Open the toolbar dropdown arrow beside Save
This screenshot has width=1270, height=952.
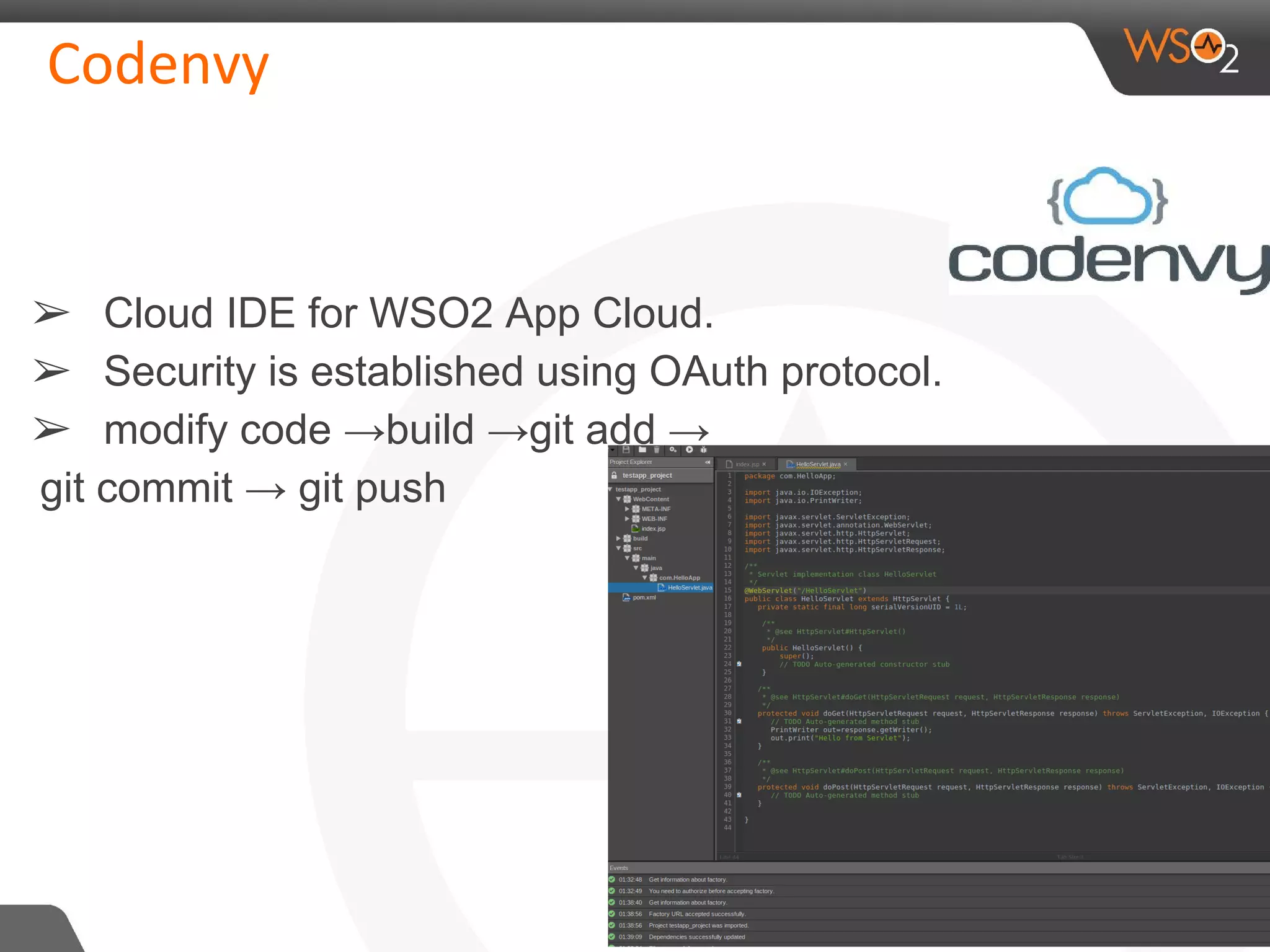pyautogui.click(x=613, y=450)
